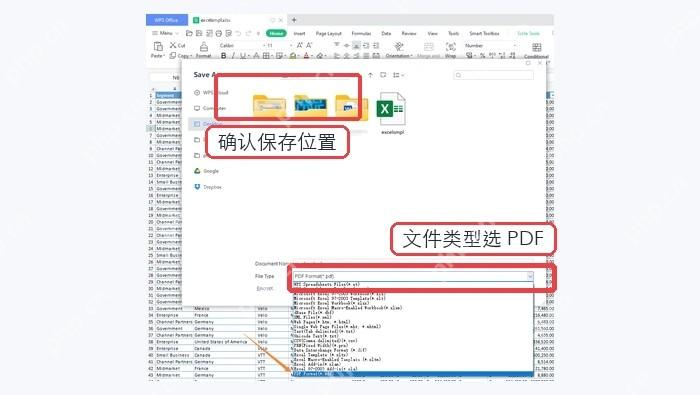Click the Merge and center icon
Screen dimensions: 700x395
[x=429, y=46]
